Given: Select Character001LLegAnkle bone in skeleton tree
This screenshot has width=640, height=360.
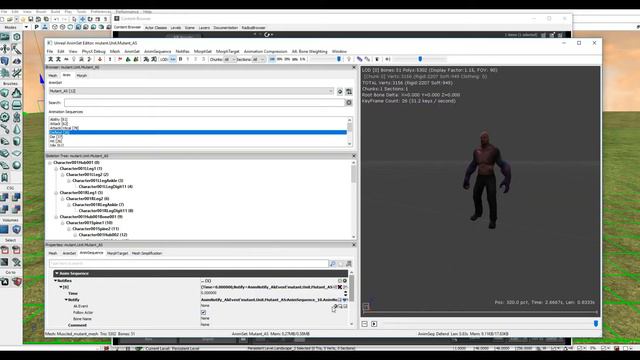Looking at the screenshot, I should (98, 180).
